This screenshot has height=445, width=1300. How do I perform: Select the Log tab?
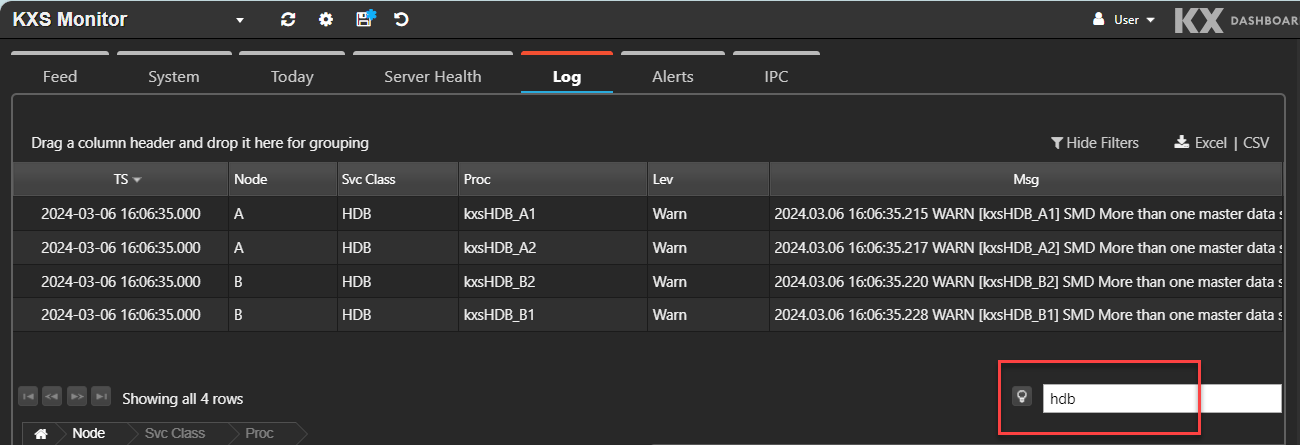tap(567, 76)
